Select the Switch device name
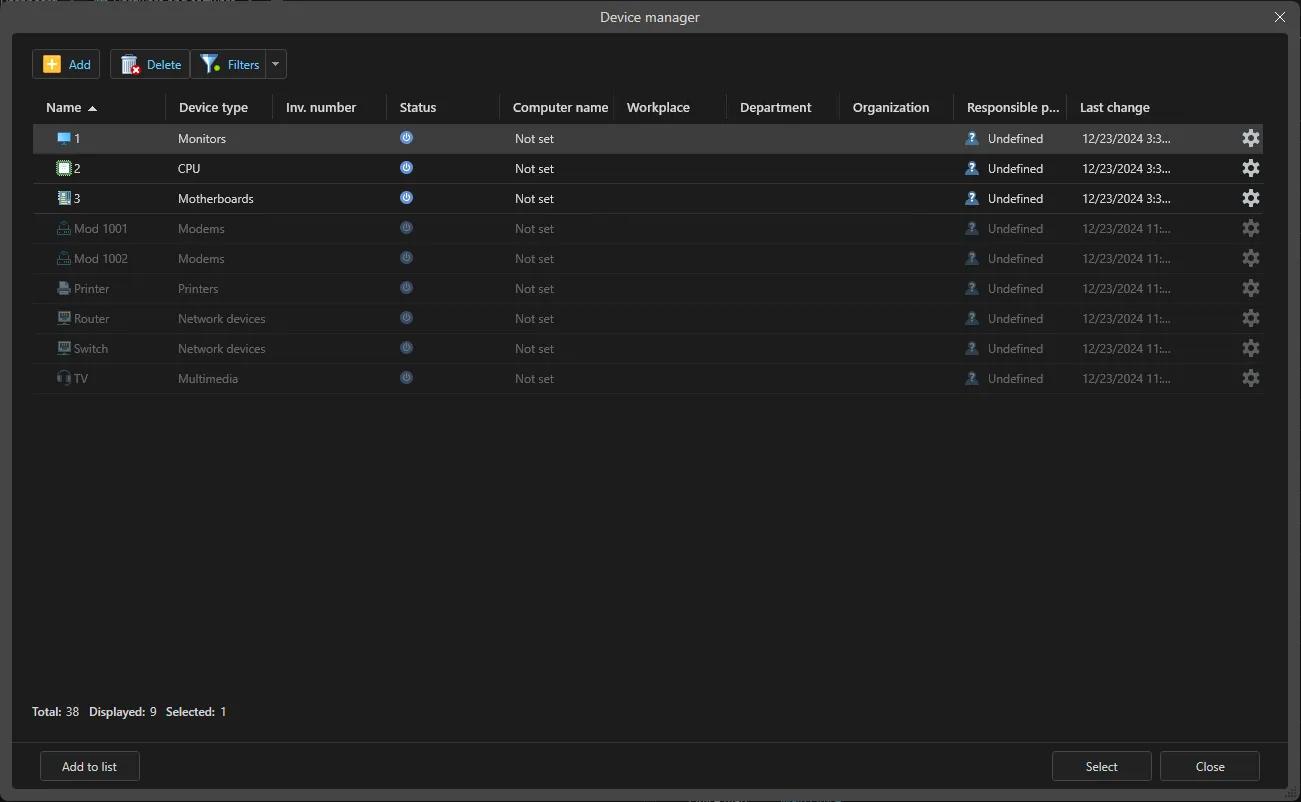Viewport: 1301px width, 802px height. (91, 348)
